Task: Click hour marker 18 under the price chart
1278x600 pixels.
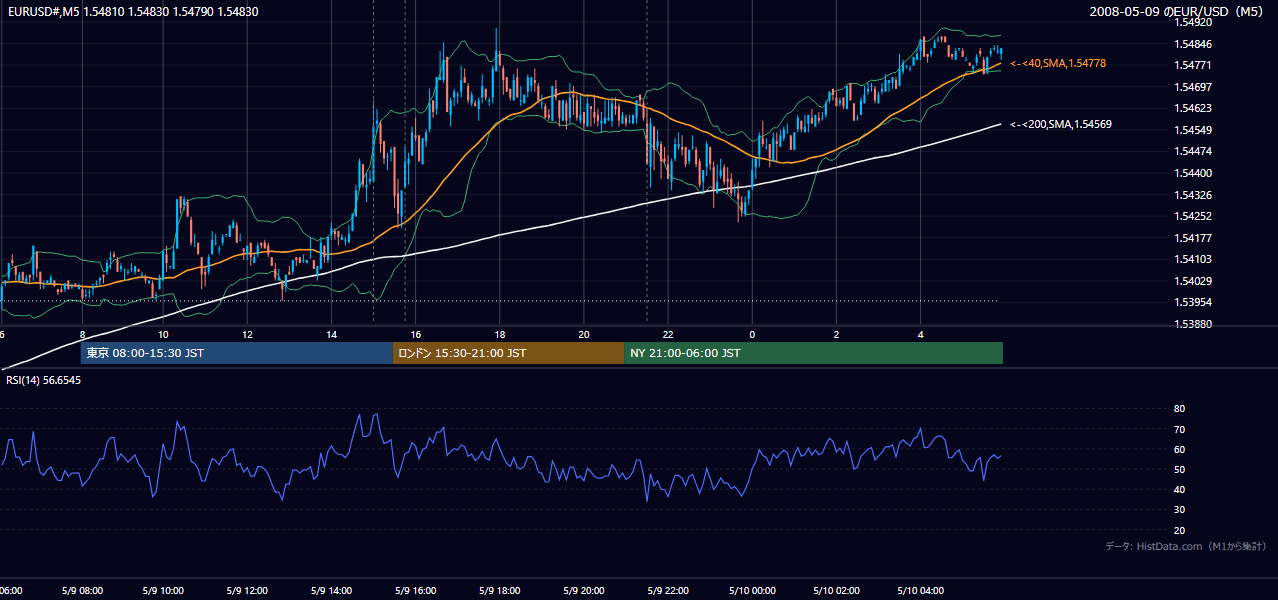Action: 499,334
